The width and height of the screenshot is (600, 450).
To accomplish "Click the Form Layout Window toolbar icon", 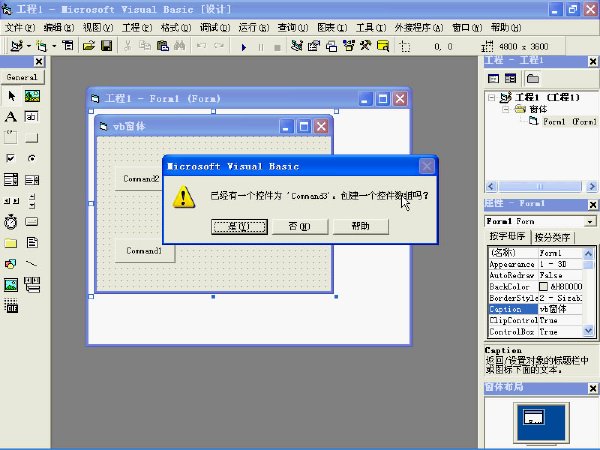I will (331, 46).
